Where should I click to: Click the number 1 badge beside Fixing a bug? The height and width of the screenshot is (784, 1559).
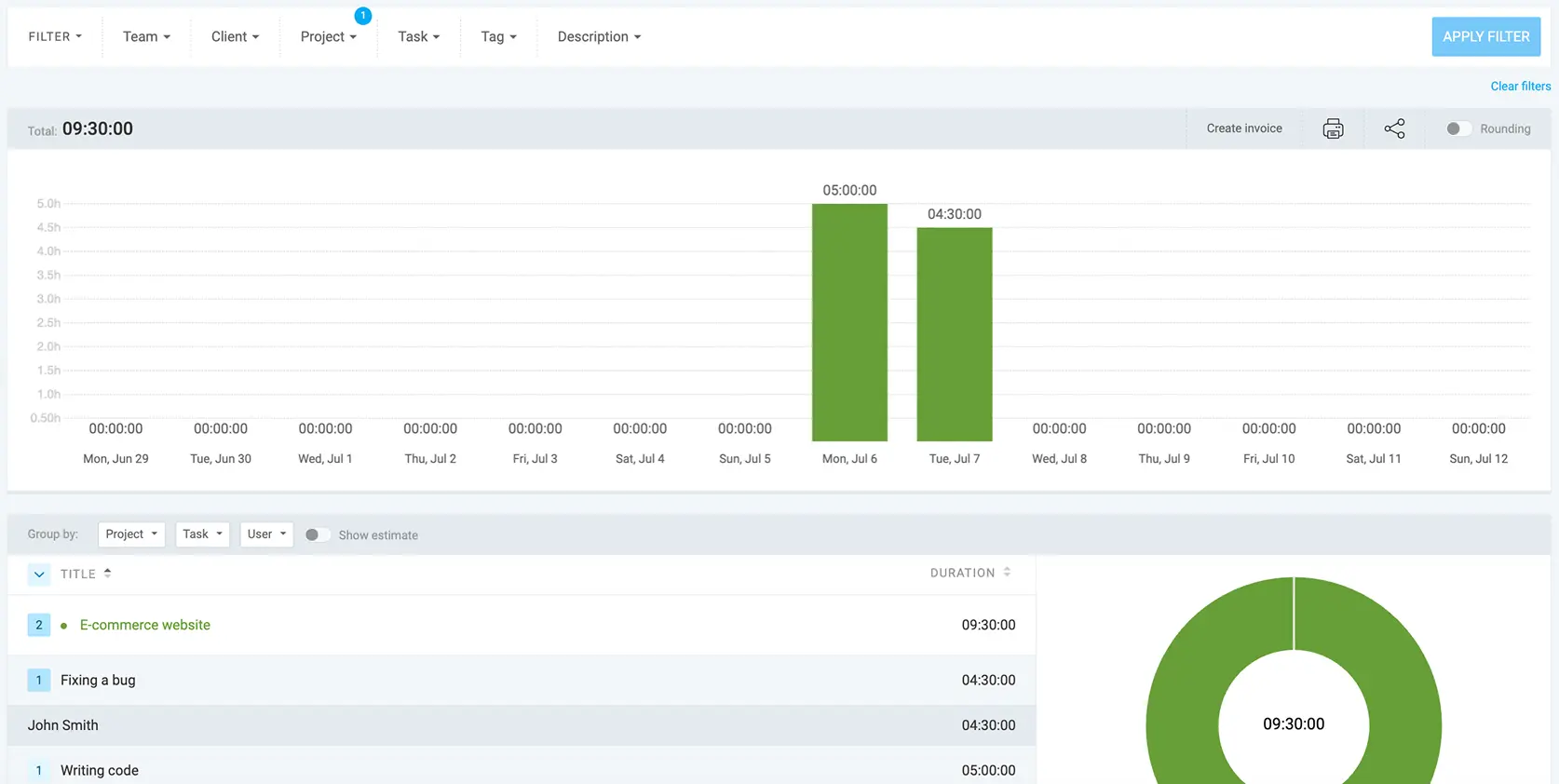point(39,680)
